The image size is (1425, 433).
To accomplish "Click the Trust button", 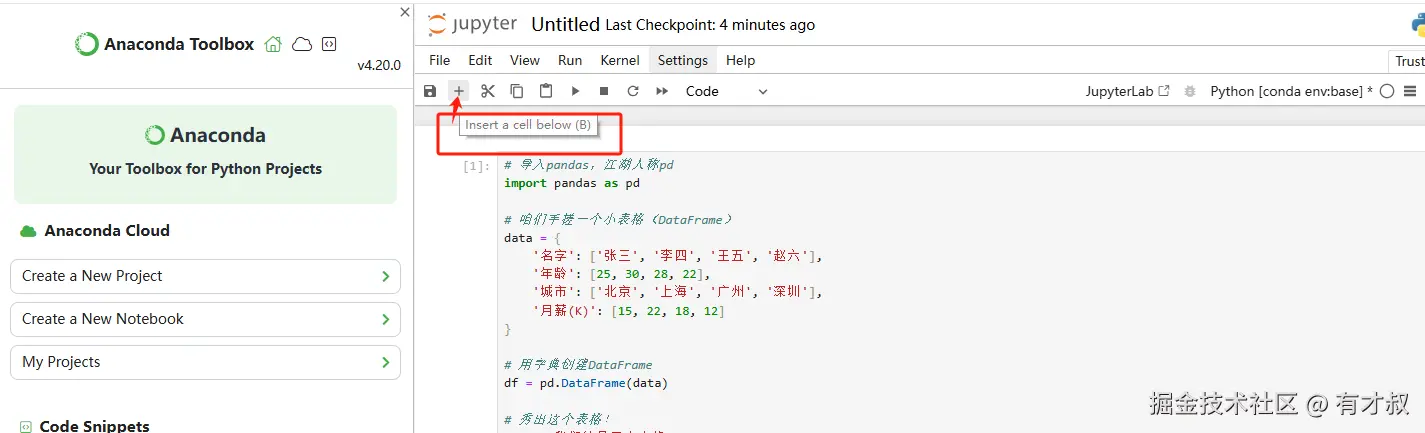I will click(1408, 61).
